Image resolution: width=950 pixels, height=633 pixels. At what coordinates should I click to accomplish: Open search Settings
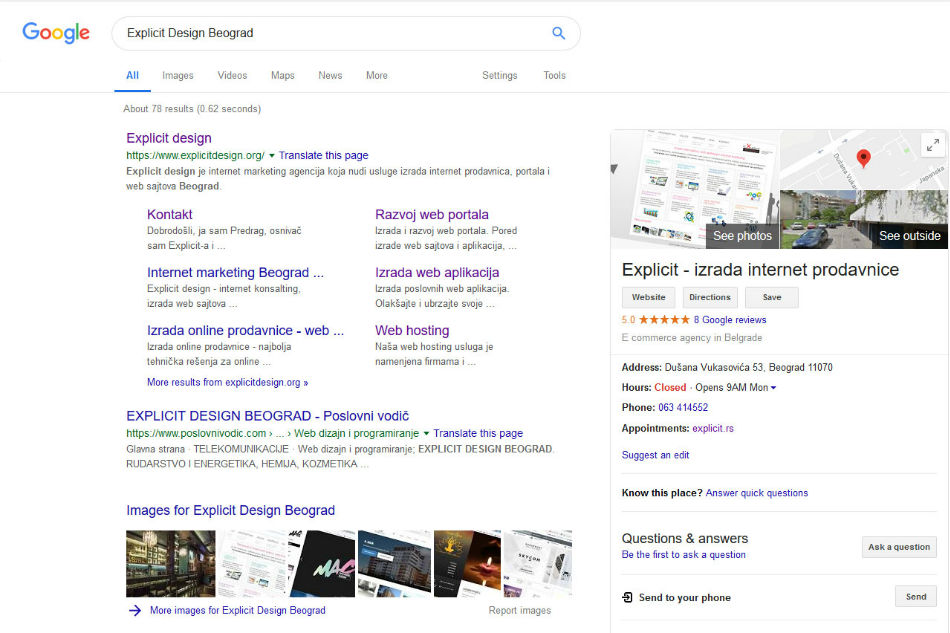pyautogui.click(x=499, y=75)
